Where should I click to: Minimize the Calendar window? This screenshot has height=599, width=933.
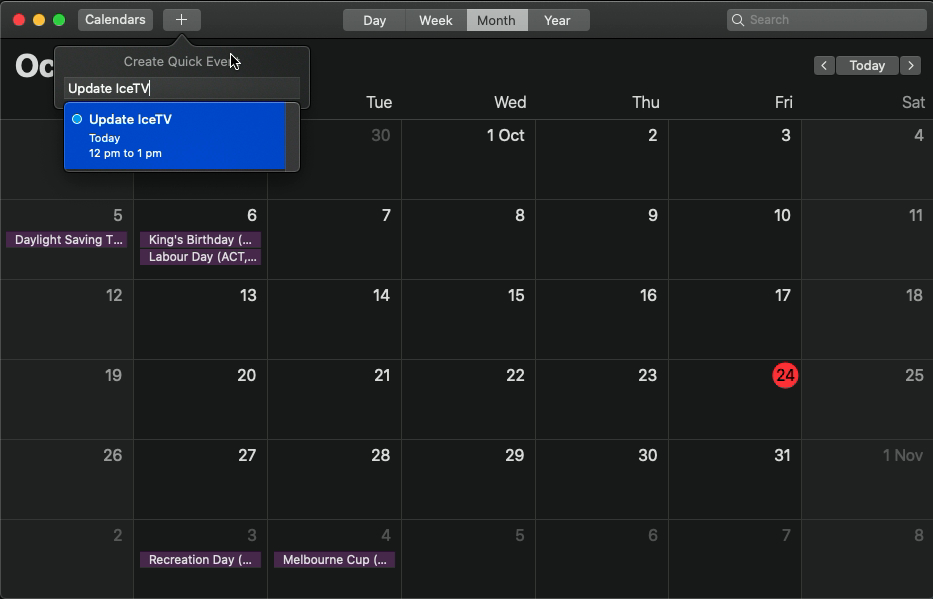tap(39, 20)
